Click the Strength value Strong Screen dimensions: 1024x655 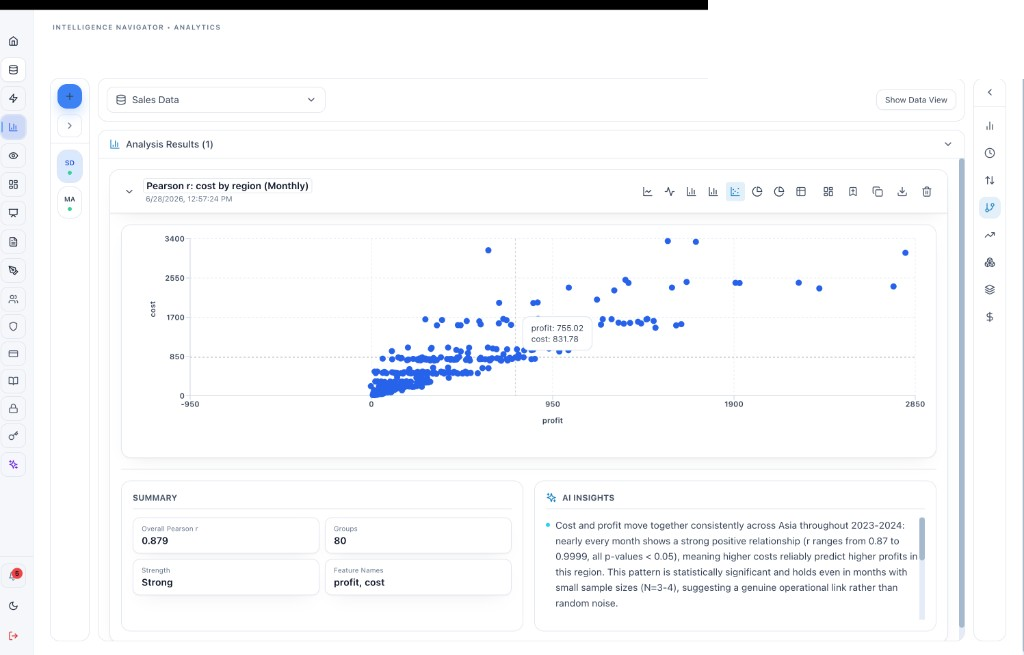[157, 583]
